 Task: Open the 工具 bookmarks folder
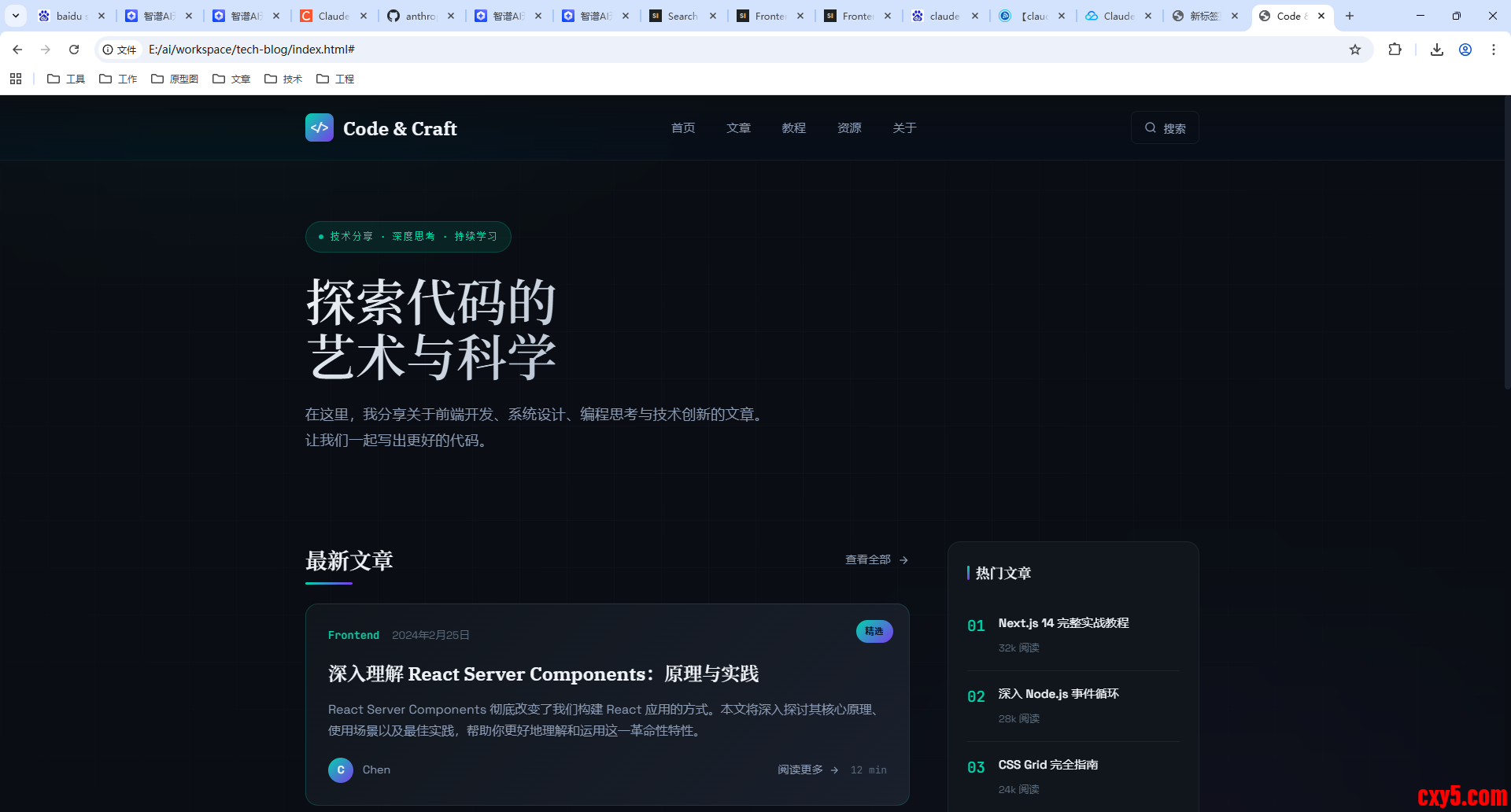point(66,79)
